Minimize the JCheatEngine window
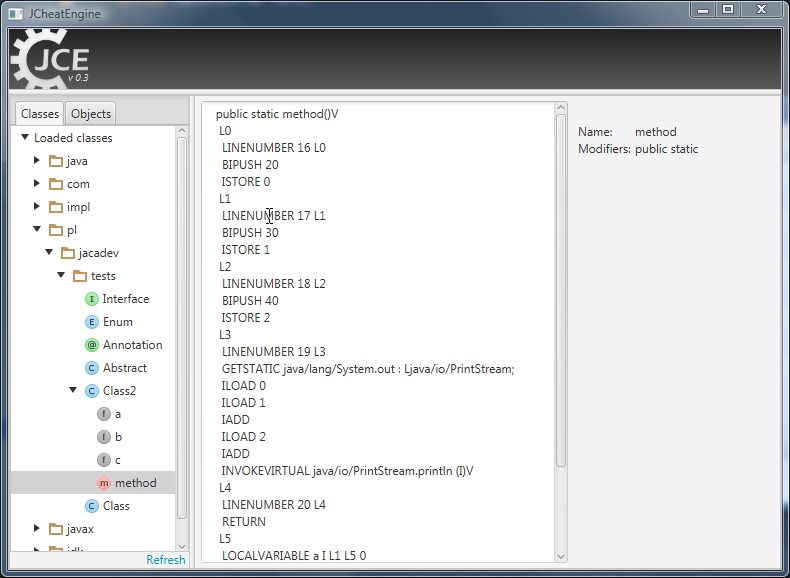The width and height of the screenshot is (790, 578). tap(703, 9)
